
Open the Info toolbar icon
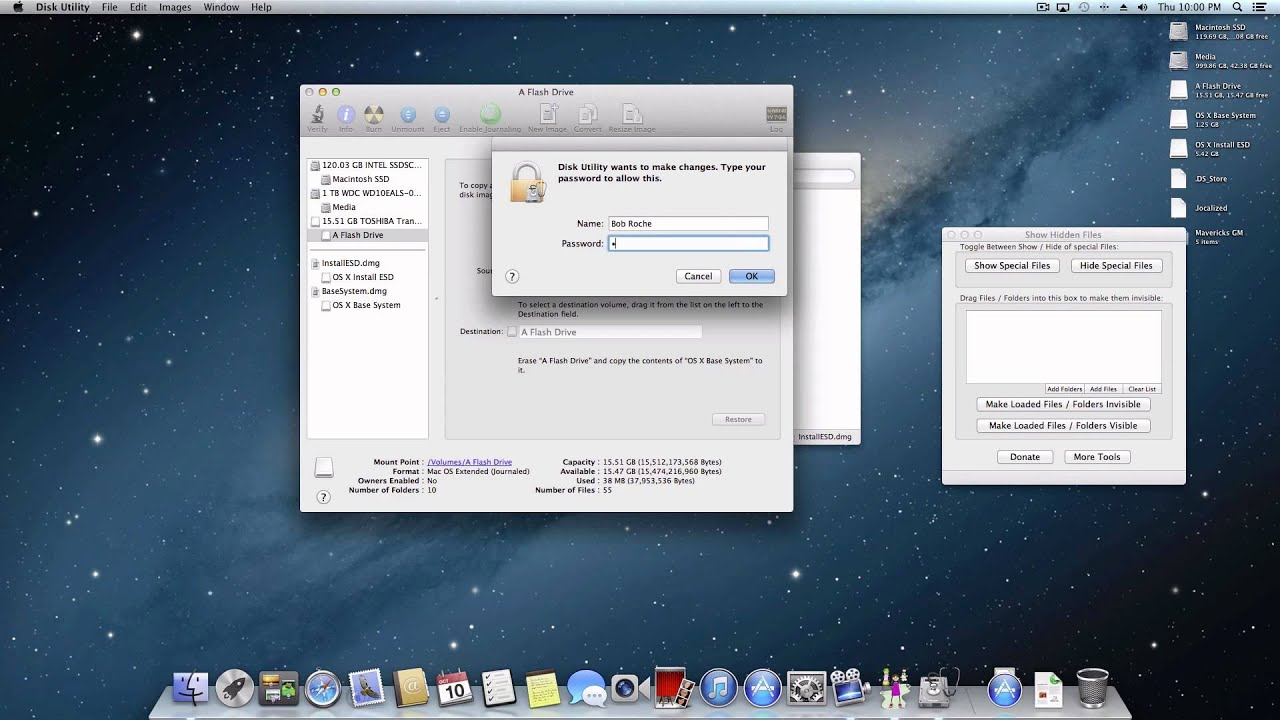(346, 118)
